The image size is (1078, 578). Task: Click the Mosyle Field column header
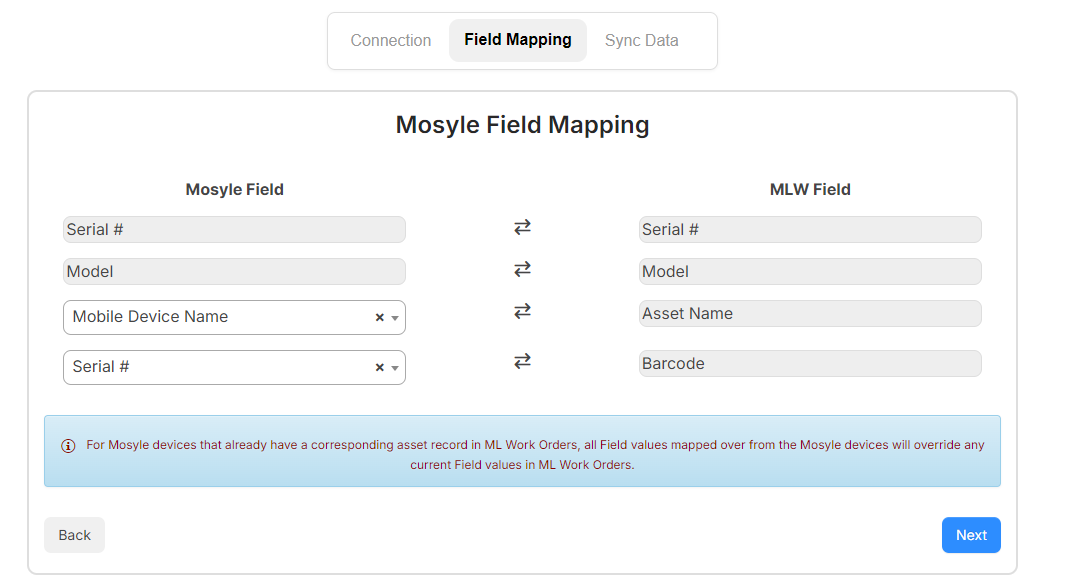click(234, 190)
